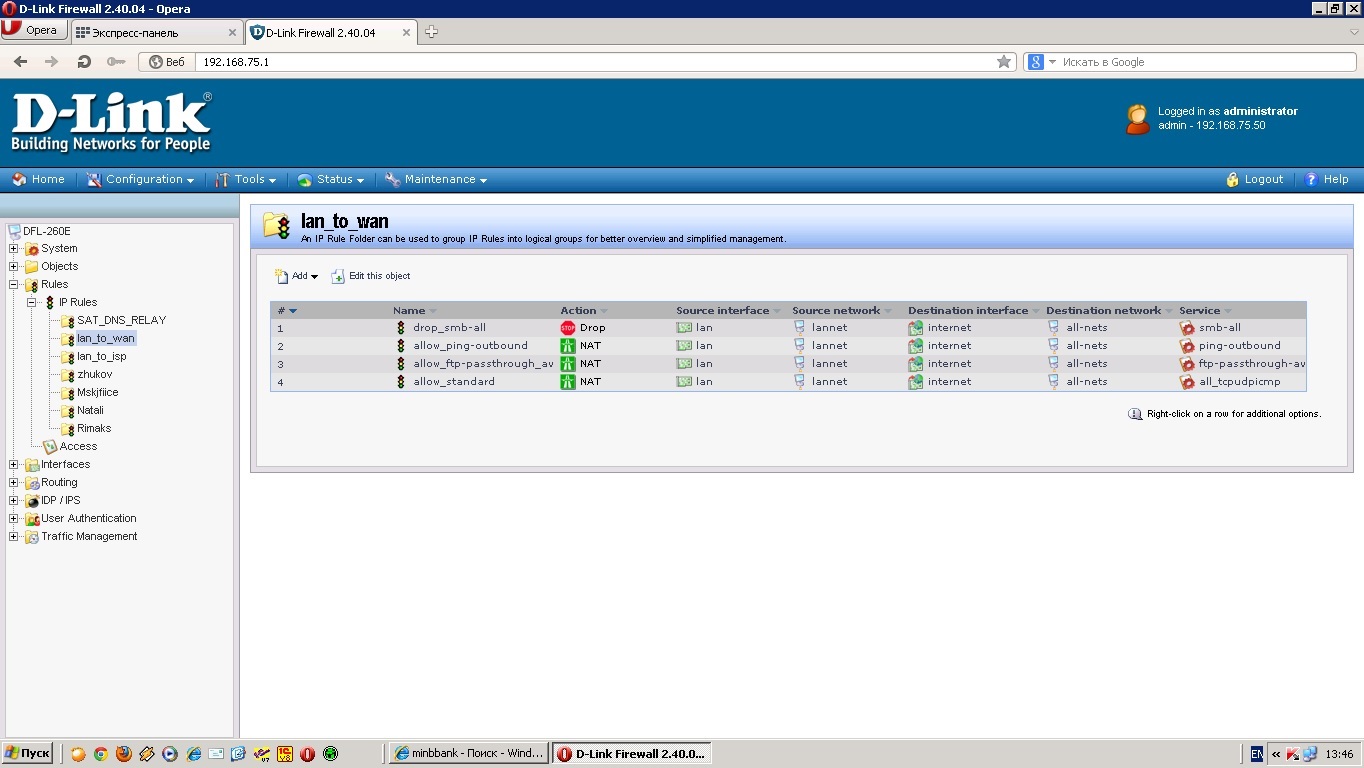Image resolution: width=1364 pixels, height=768 pixels.
Task: Click the NAT icon for allow_ping-outbound
Action: [x=568, y=346]
